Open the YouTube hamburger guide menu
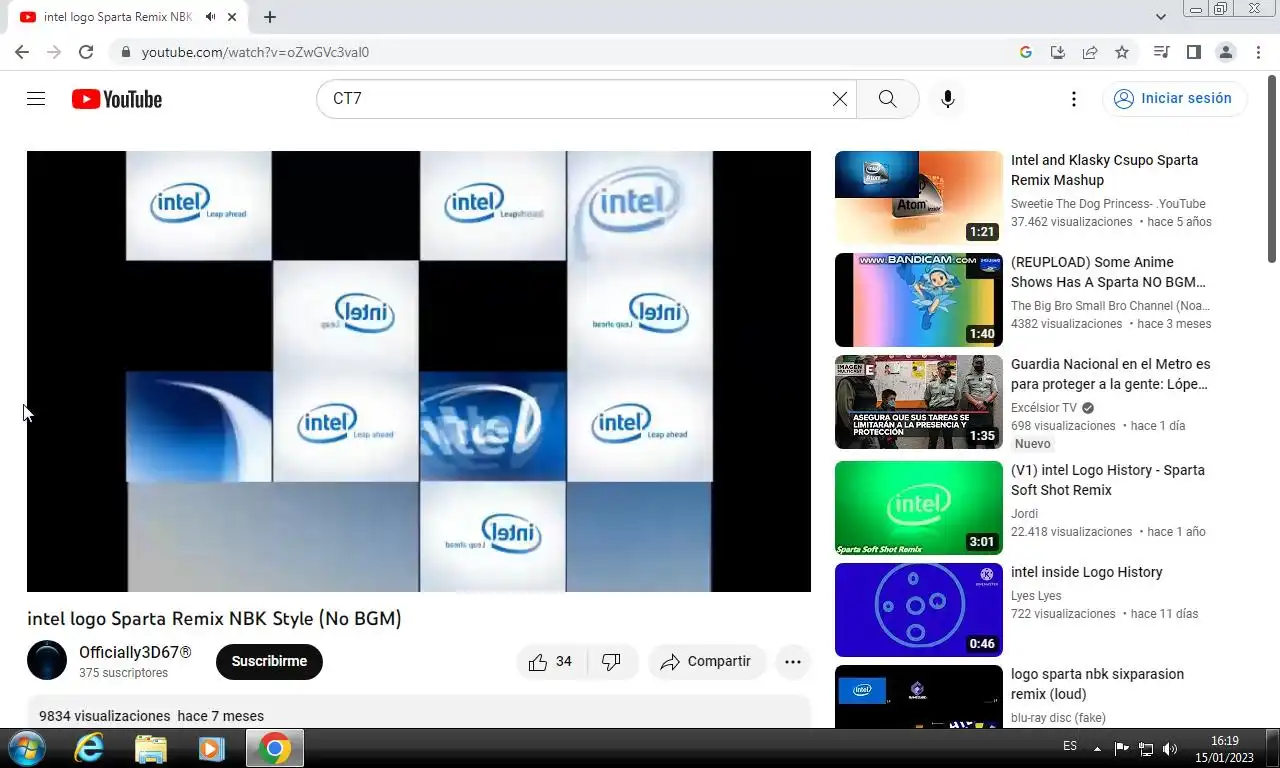Viewport: 1280px width, 768px height. coord(36,99)
